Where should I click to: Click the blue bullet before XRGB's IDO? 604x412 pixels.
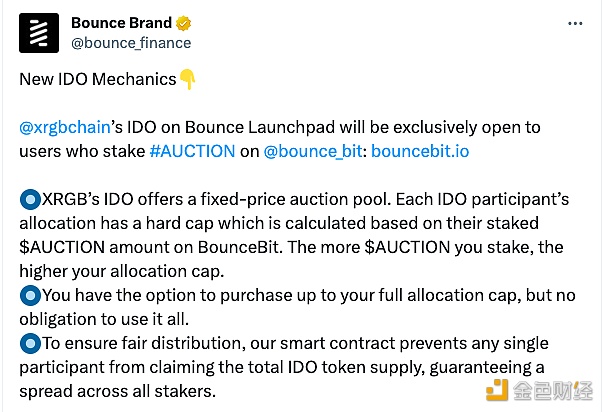point(30,199)
